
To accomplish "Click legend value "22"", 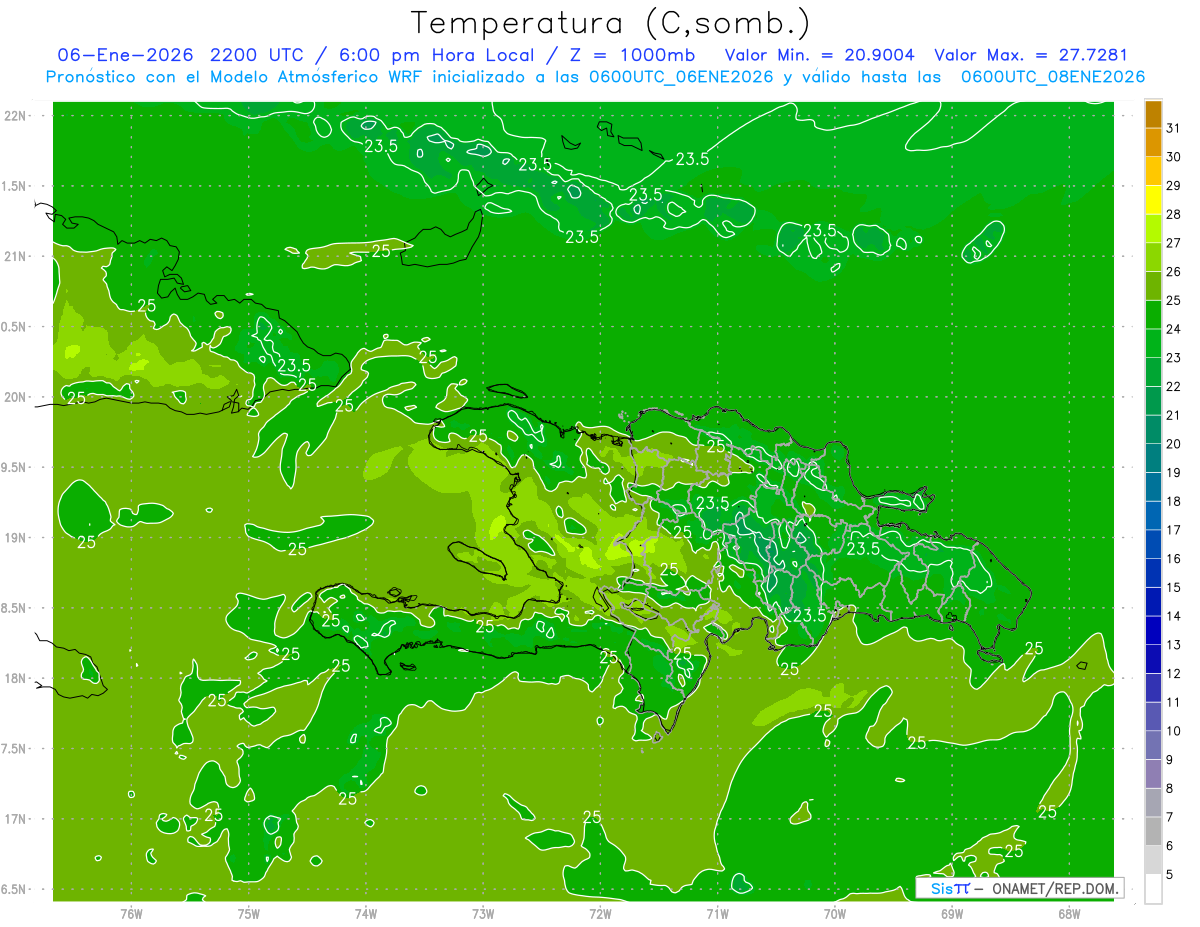I will 1173,387.
